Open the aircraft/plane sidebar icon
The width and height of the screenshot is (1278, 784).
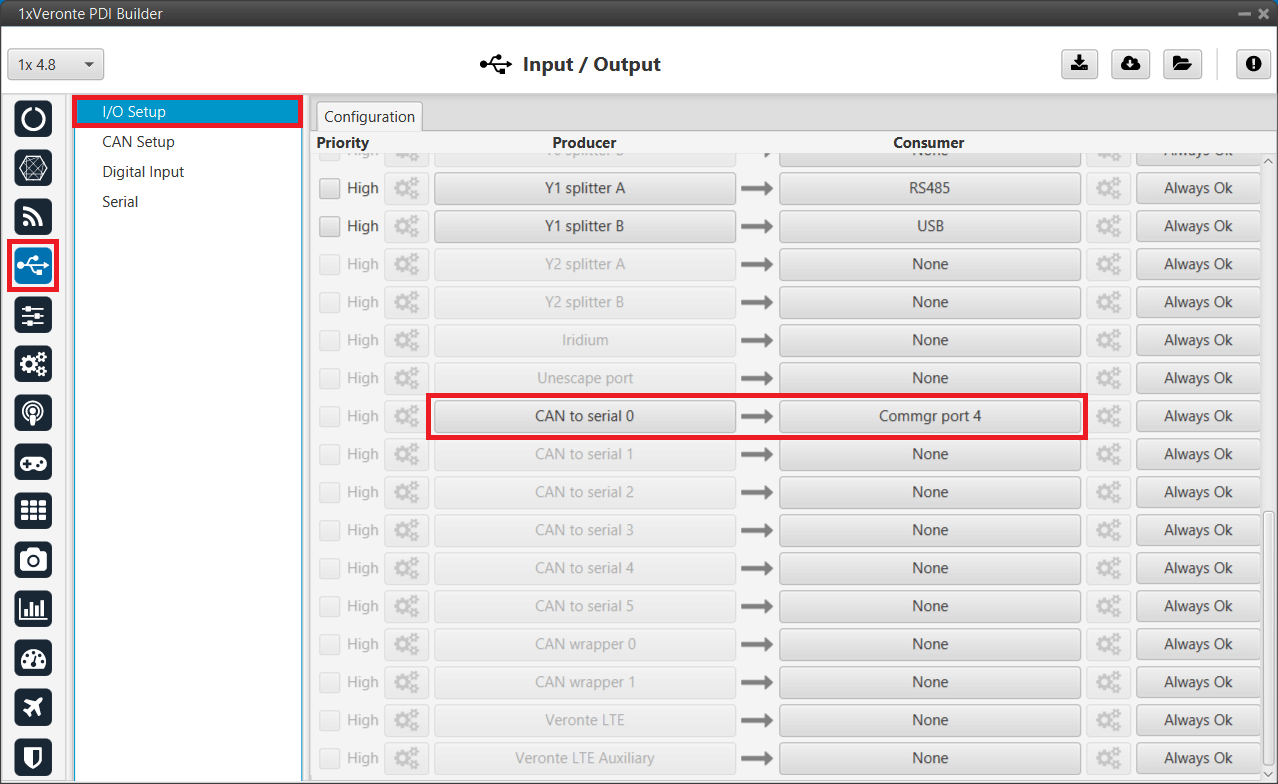(33, 707)
